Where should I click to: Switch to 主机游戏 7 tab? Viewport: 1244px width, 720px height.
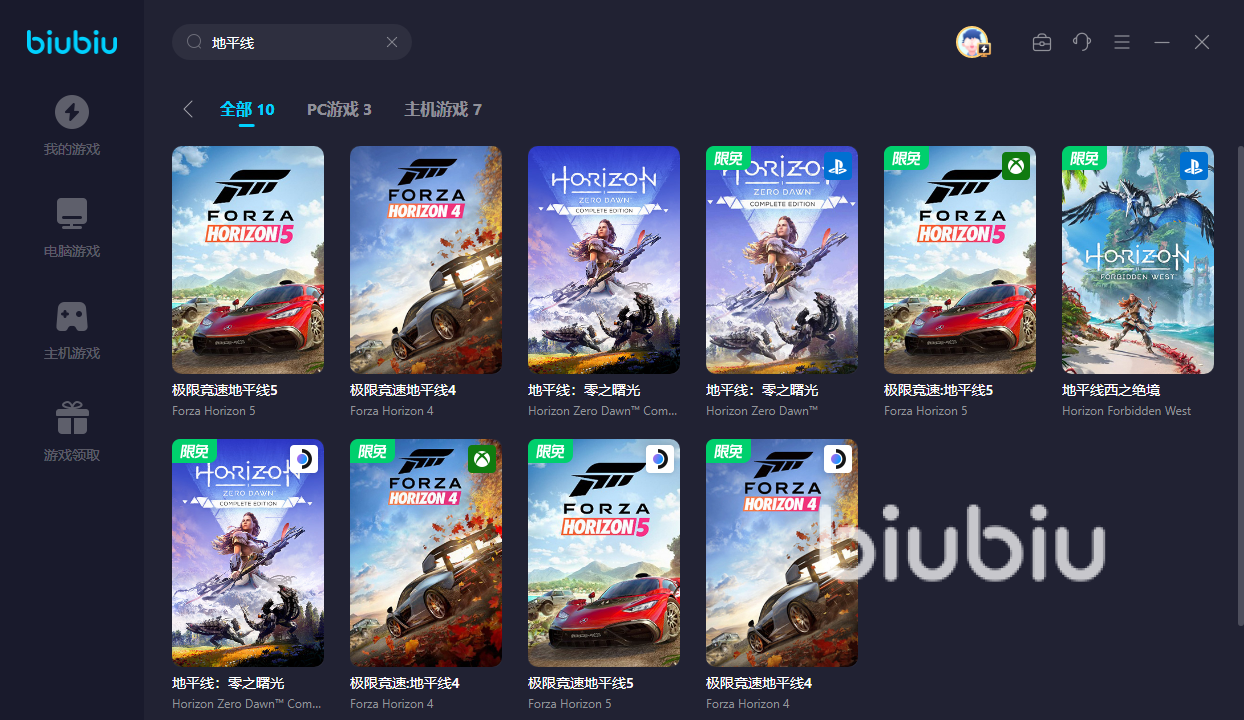point(443,109)
